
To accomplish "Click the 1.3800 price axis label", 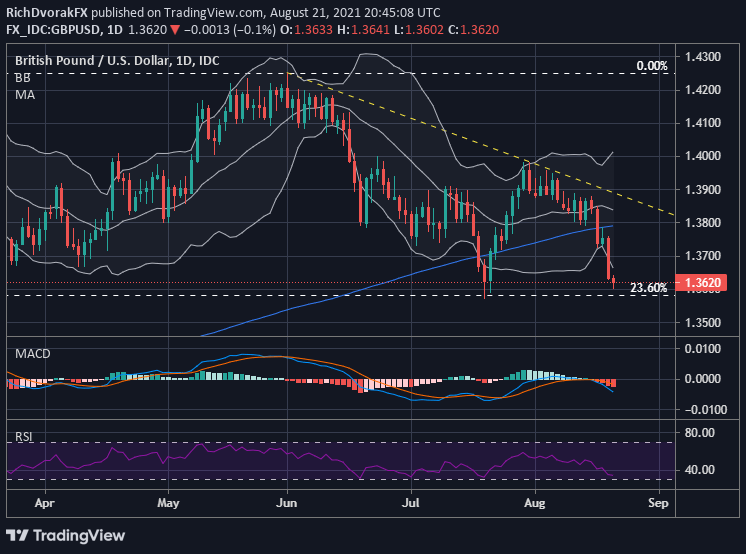I will tap(703, 223).
